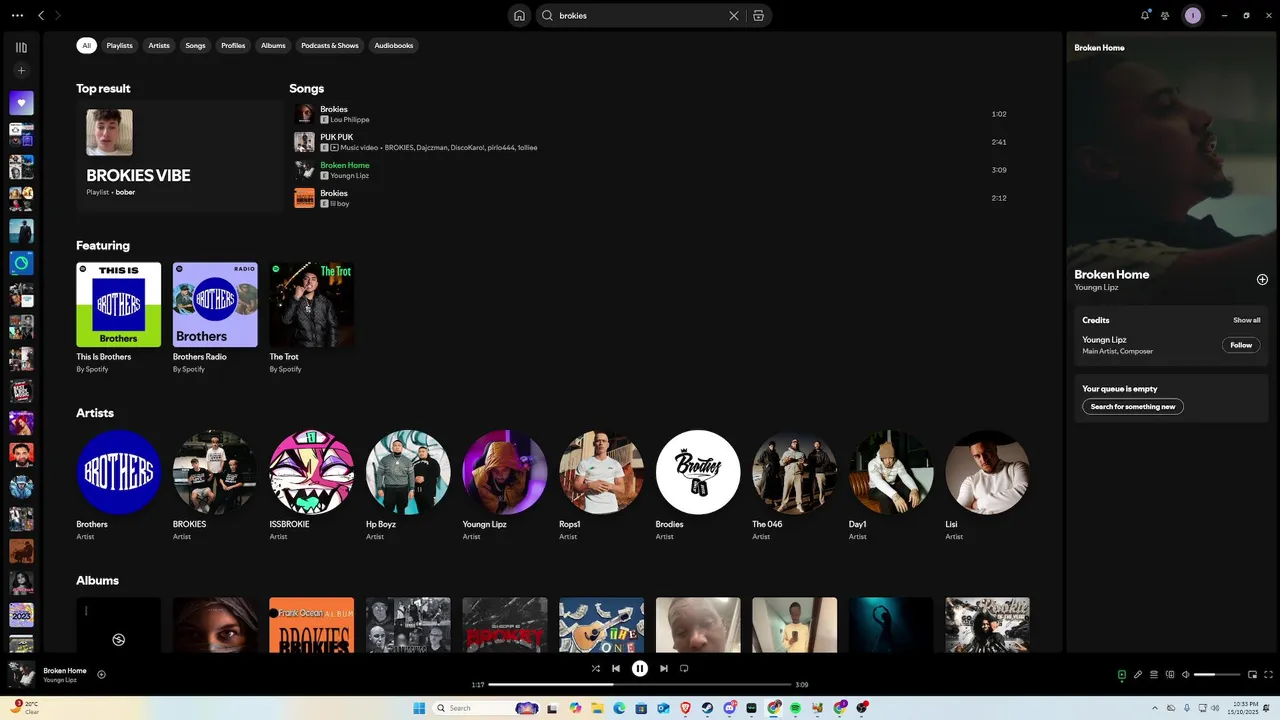The width and height of the screenshot is (1280, 720).
Task: Open Spotify icon in Windows taskbar
Action: click(795, 708)
